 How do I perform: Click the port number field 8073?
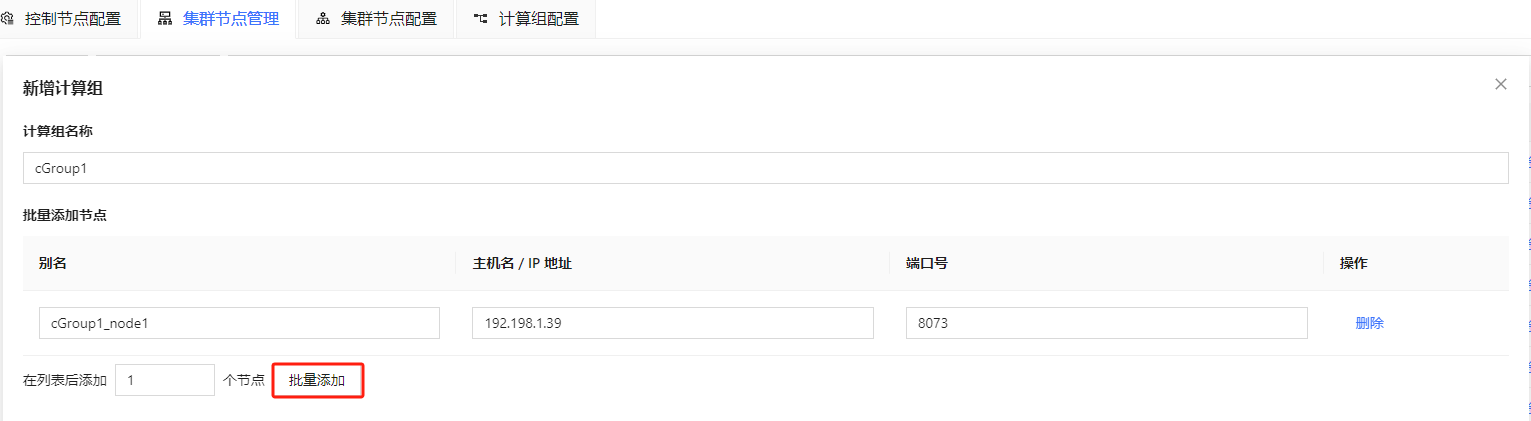(x=1106, y=323)
